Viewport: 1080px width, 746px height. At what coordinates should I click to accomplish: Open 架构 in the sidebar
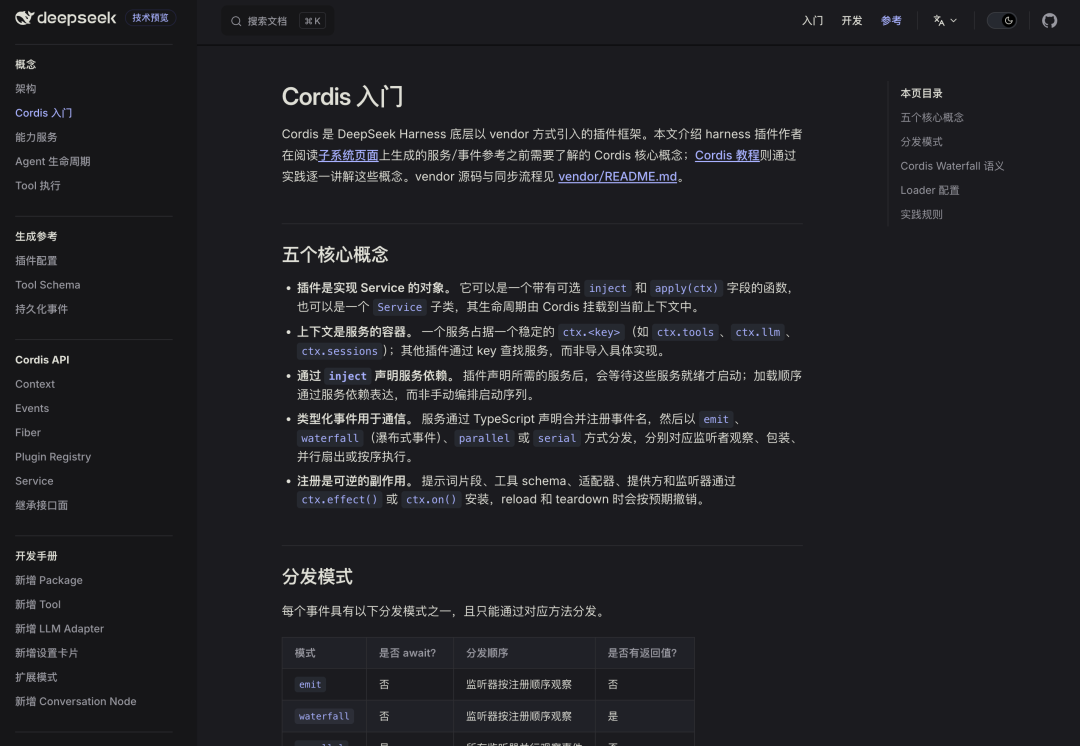[x=25, y=89]
